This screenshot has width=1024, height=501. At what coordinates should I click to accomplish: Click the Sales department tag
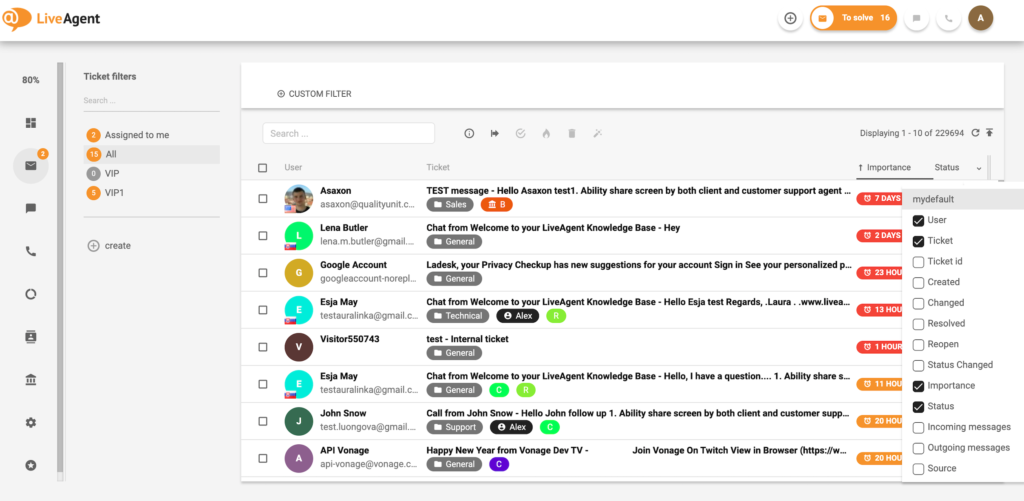click(x=451, y=204)
